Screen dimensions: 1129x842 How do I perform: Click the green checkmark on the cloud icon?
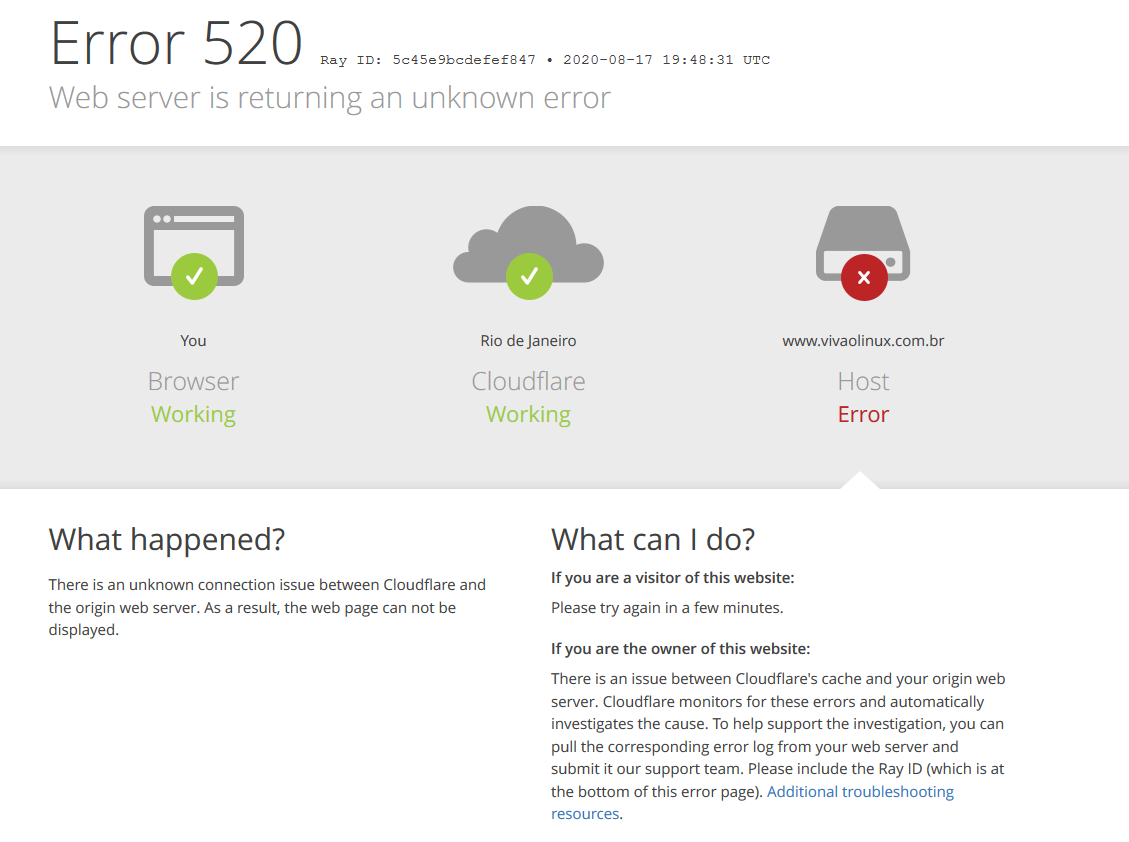coord(529,277)
